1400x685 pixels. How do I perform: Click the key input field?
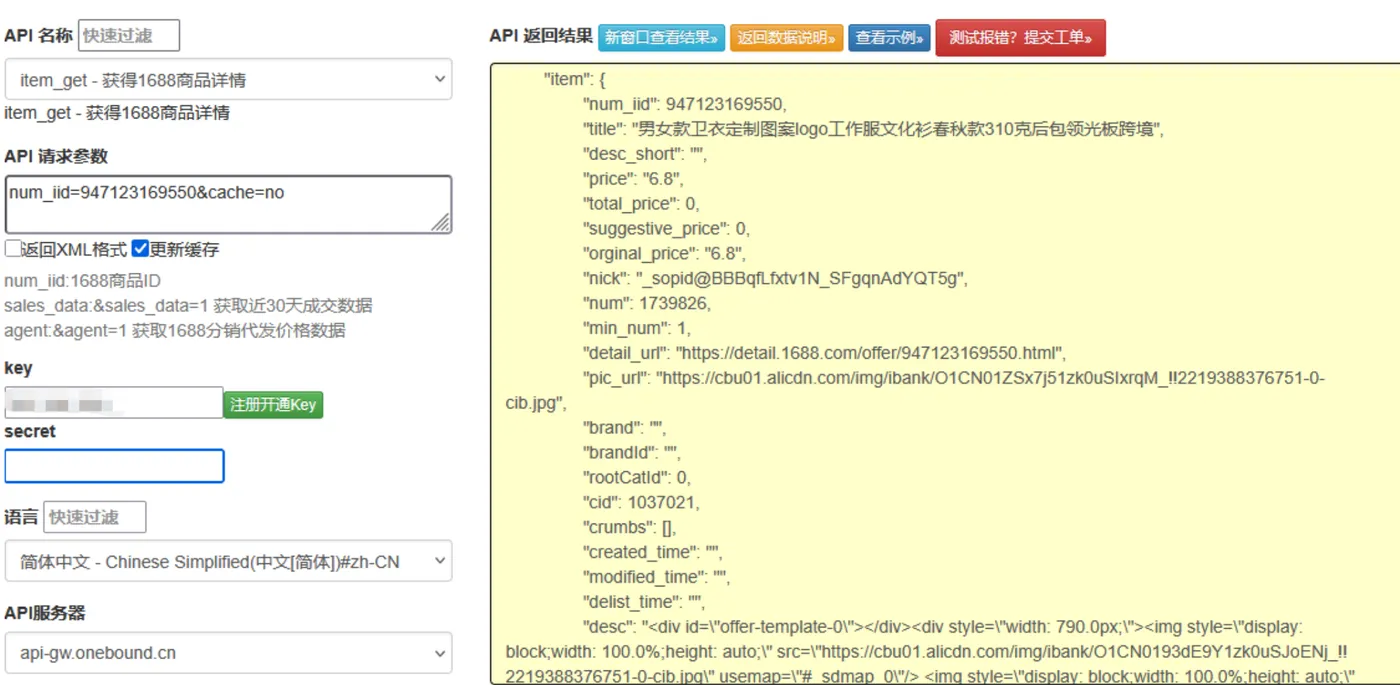tap(113, 403)
